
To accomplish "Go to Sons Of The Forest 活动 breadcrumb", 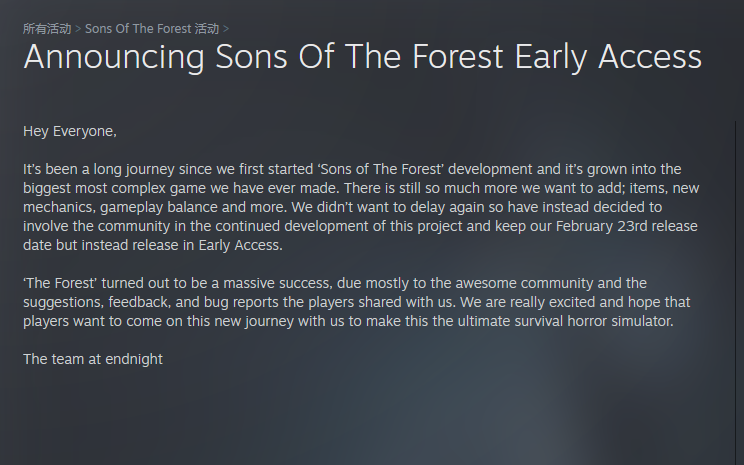I will [x=152, y=29].
